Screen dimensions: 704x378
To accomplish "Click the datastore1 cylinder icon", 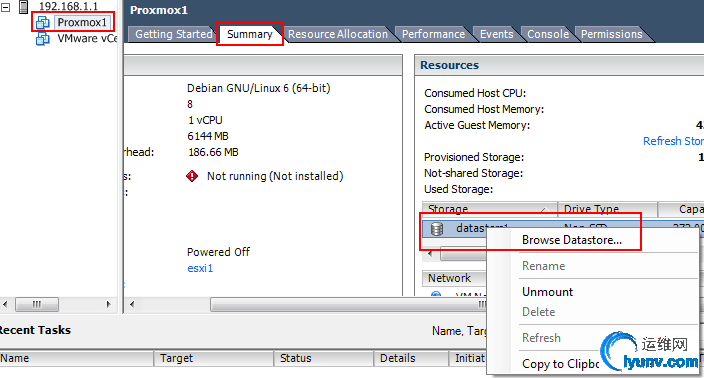I will coord(437,229).
